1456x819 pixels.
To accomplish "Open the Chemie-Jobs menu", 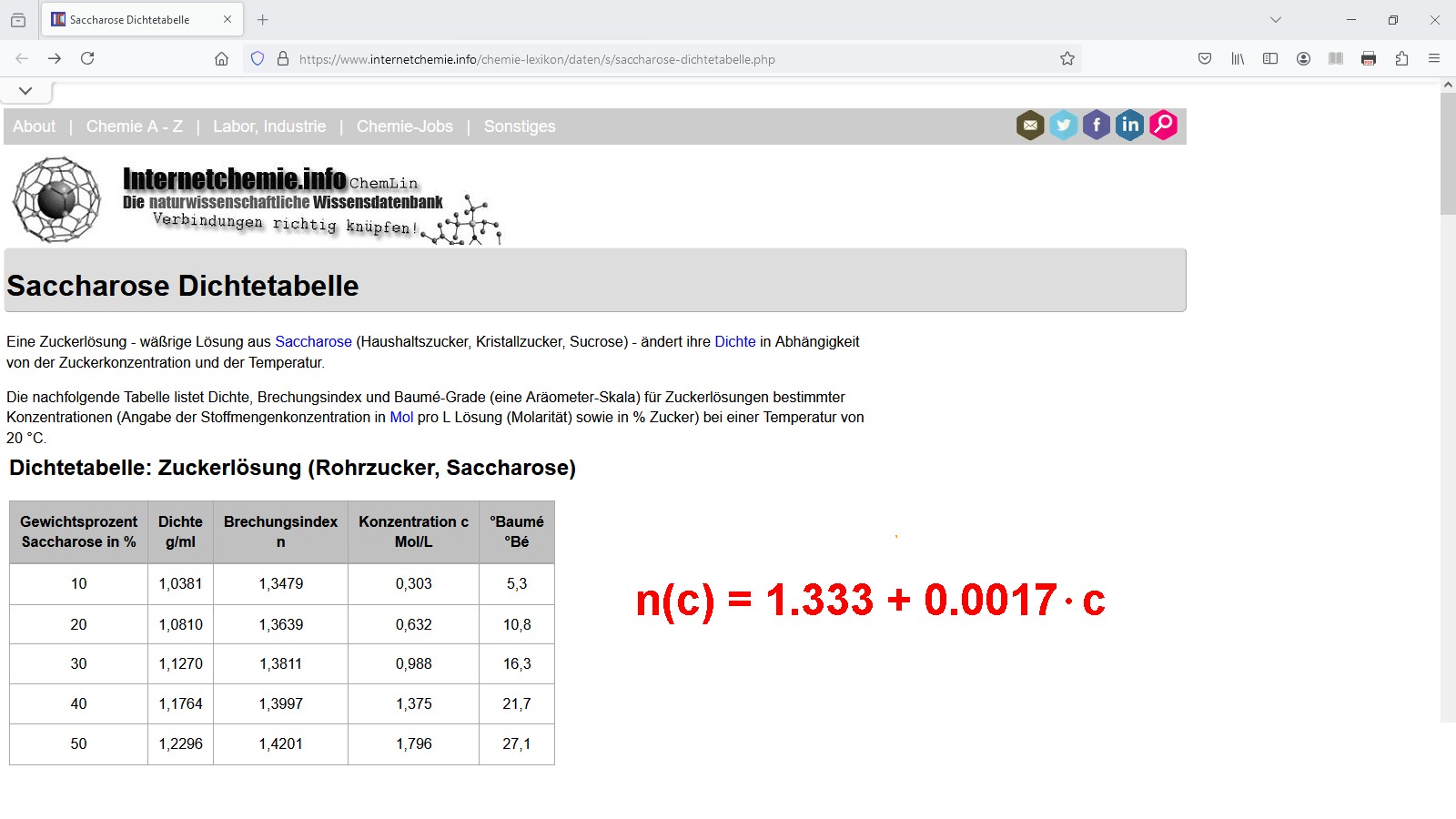I will pyautogui.click(x=405, y=126).
